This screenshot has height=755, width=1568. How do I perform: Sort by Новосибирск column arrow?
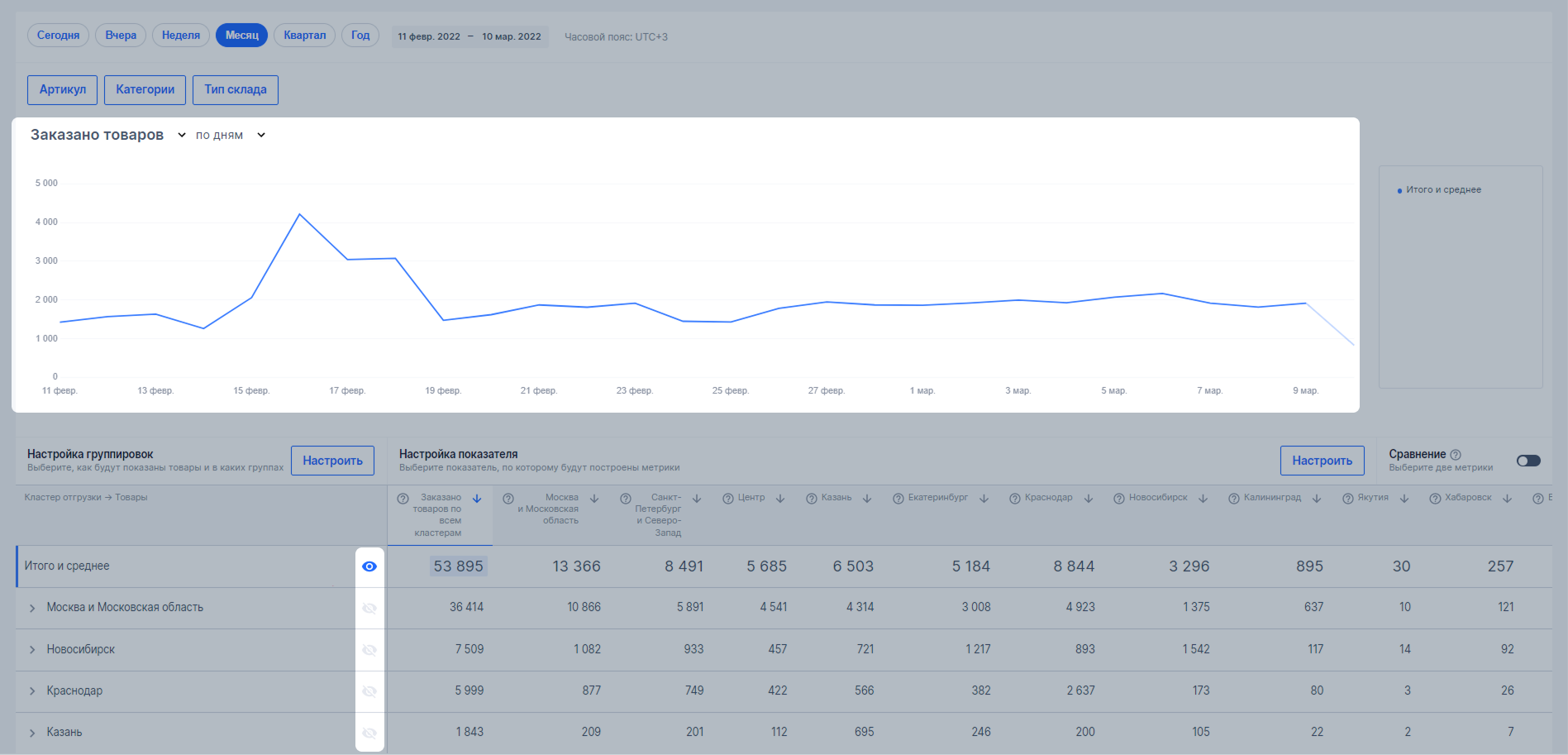(1203, 499)
